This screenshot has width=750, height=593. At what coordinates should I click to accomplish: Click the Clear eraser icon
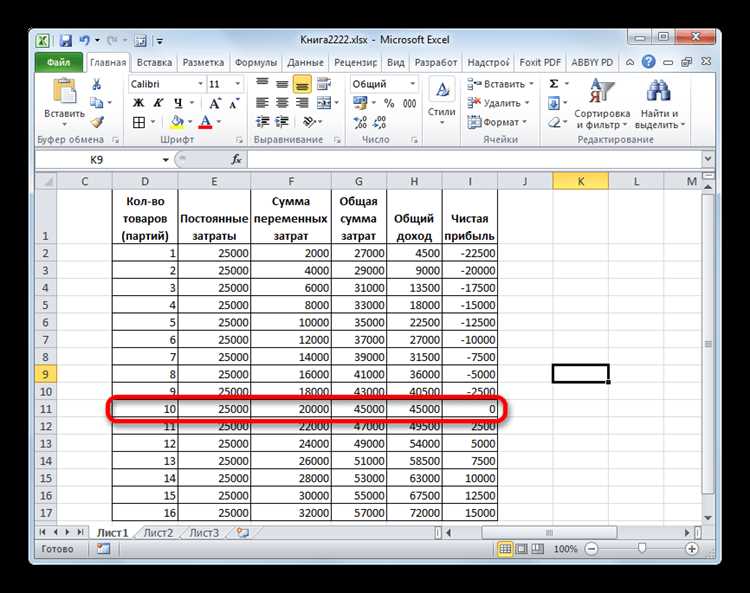pos(554,123)
